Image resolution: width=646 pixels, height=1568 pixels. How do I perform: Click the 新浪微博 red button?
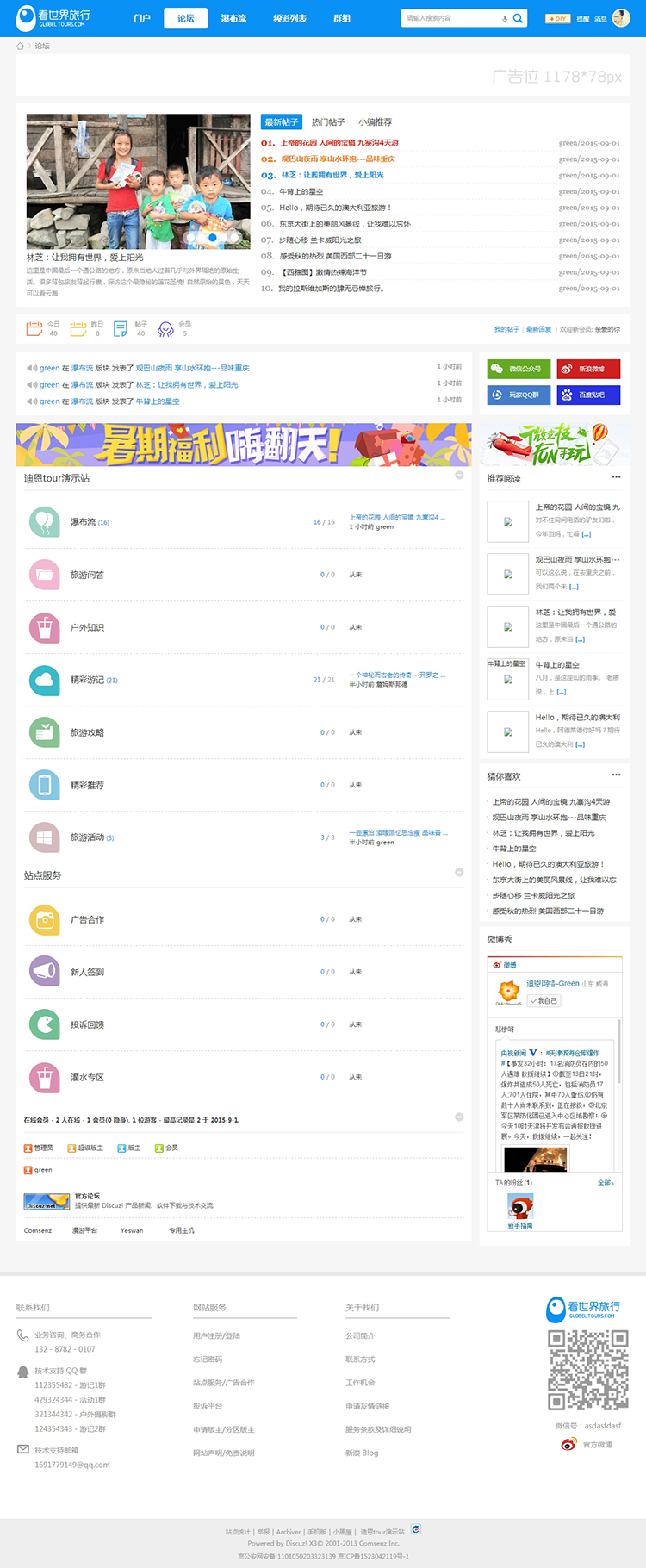(588, 369)
